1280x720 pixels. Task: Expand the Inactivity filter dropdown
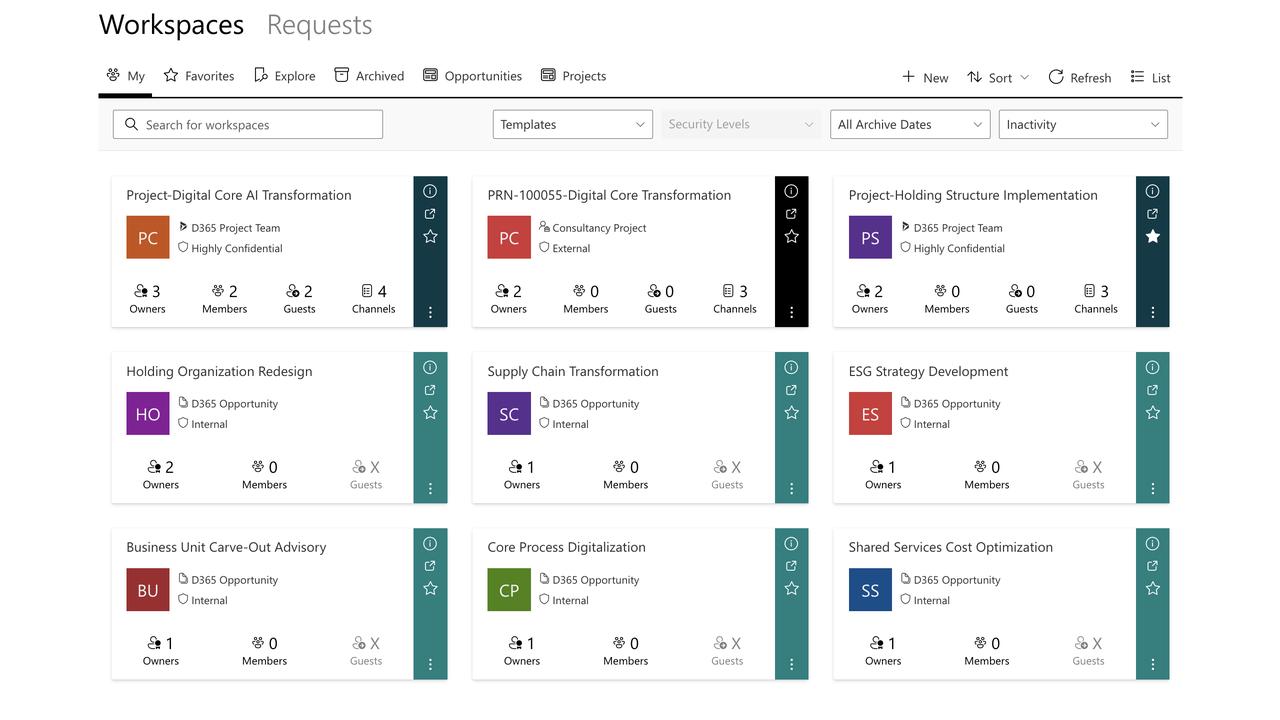pos(1083,125)
